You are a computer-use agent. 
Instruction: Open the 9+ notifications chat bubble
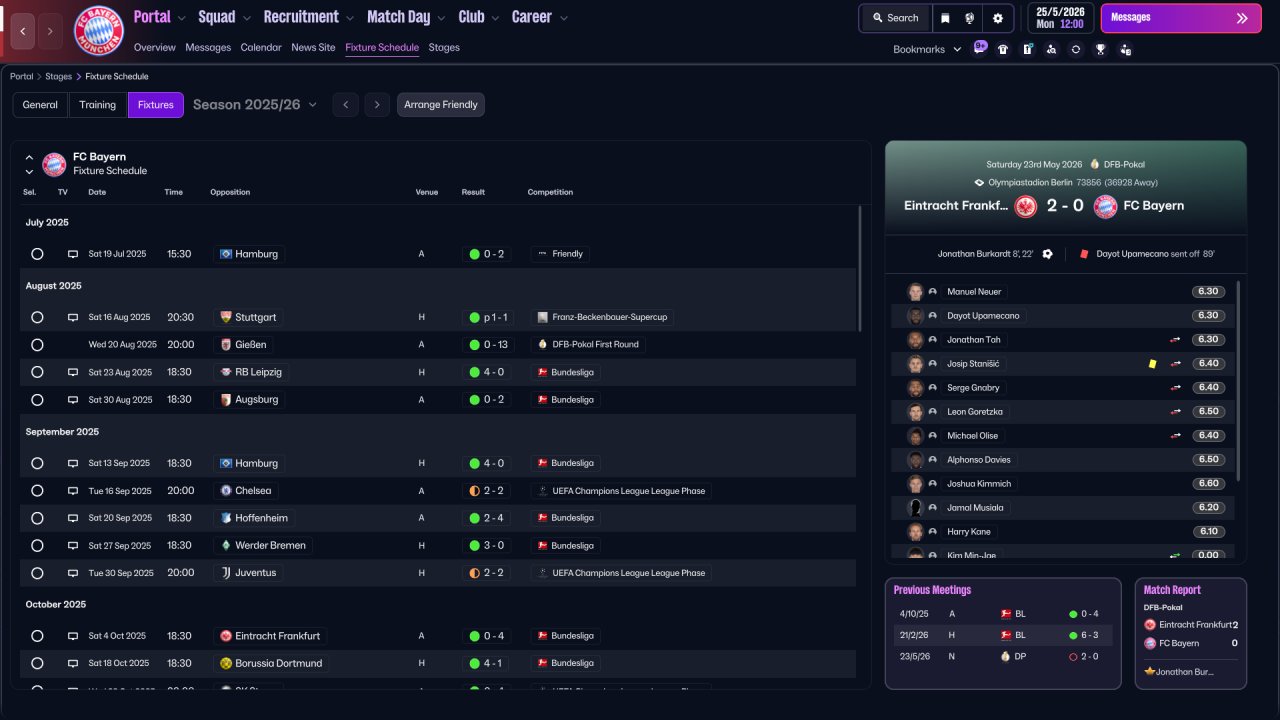980,48
